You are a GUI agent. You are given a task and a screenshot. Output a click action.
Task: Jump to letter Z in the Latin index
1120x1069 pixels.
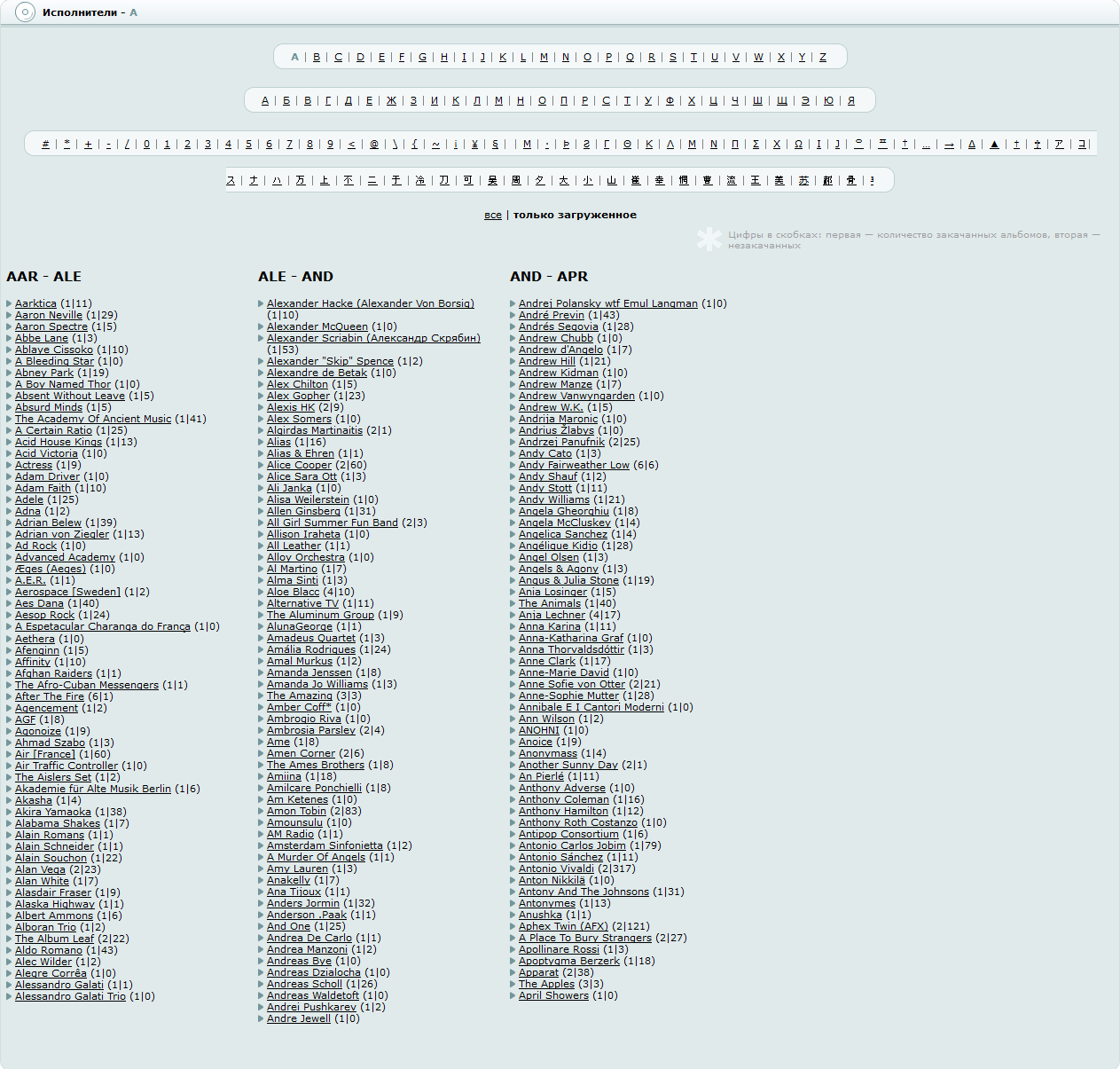pos(823,57)
